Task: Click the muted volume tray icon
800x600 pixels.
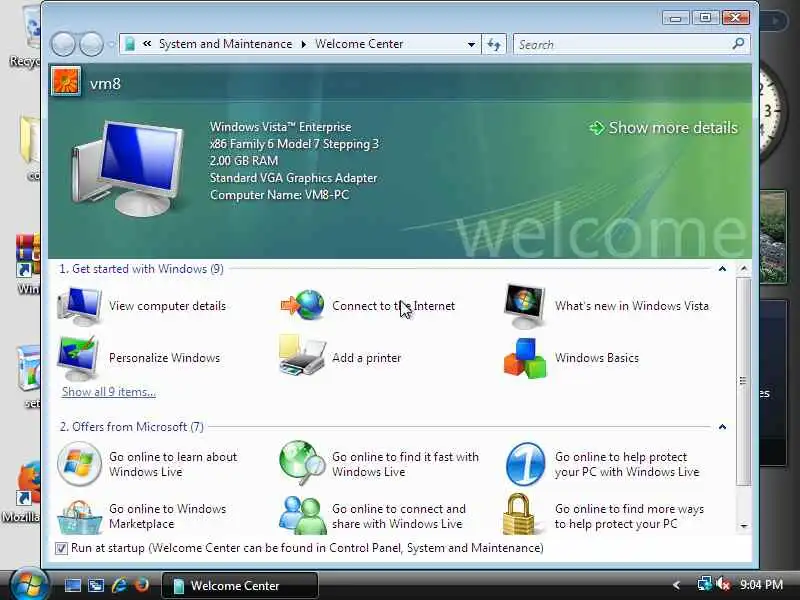Action: pos(722,584)
